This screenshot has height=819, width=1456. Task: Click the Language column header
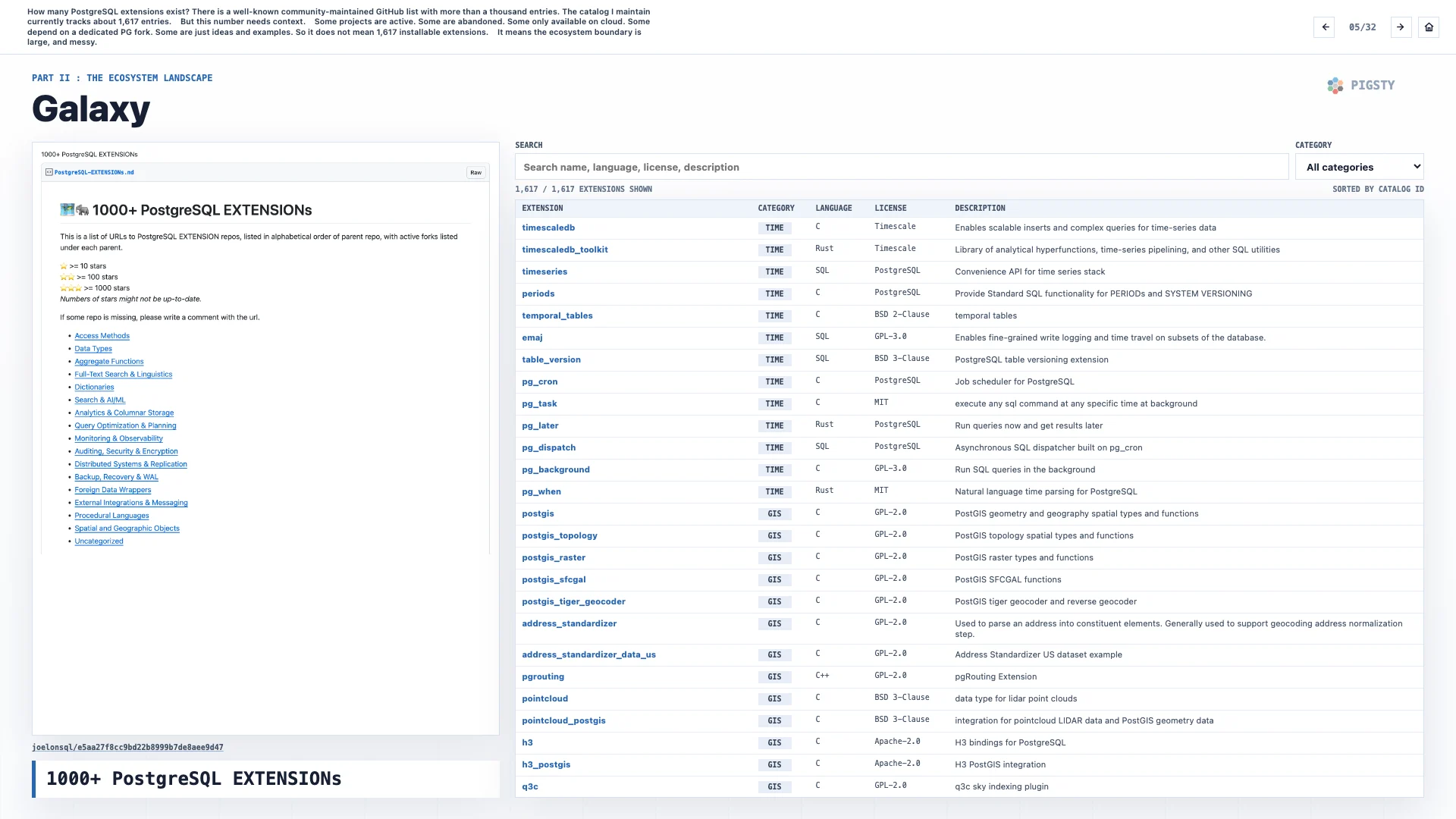(834, 209)
